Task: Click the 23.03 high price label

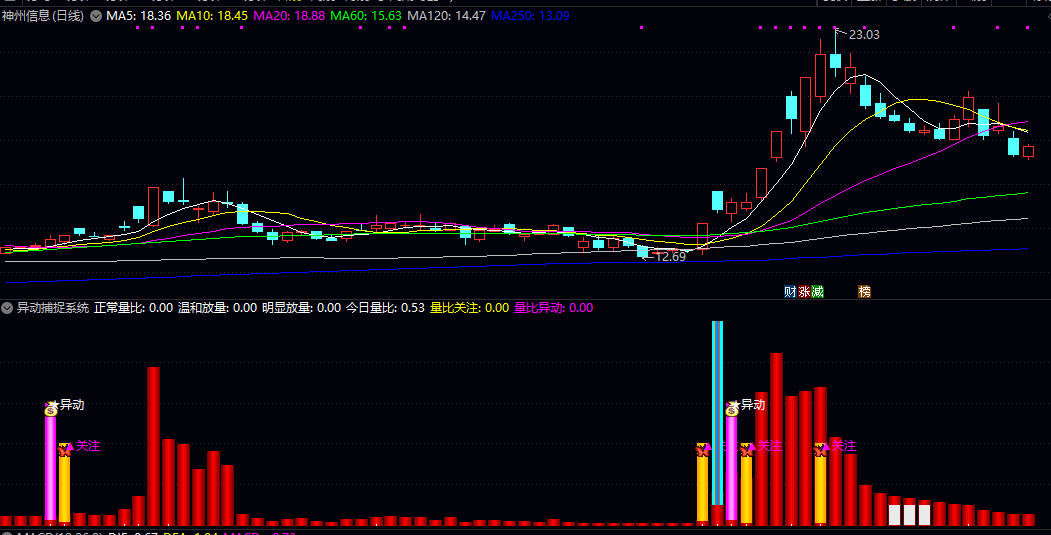Action: [864, 35]
